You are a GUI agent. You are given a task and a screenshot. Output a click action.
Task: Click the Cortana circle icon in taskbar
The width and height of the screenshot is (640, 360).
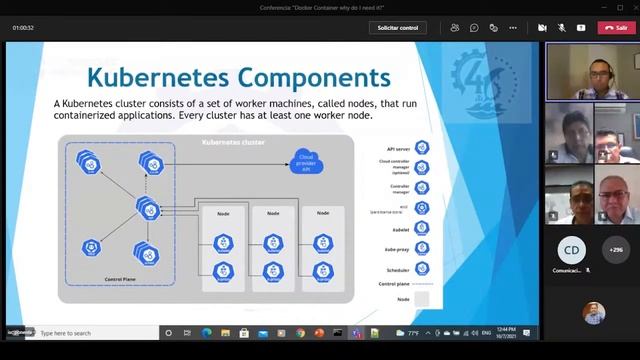tap(168, 333)
